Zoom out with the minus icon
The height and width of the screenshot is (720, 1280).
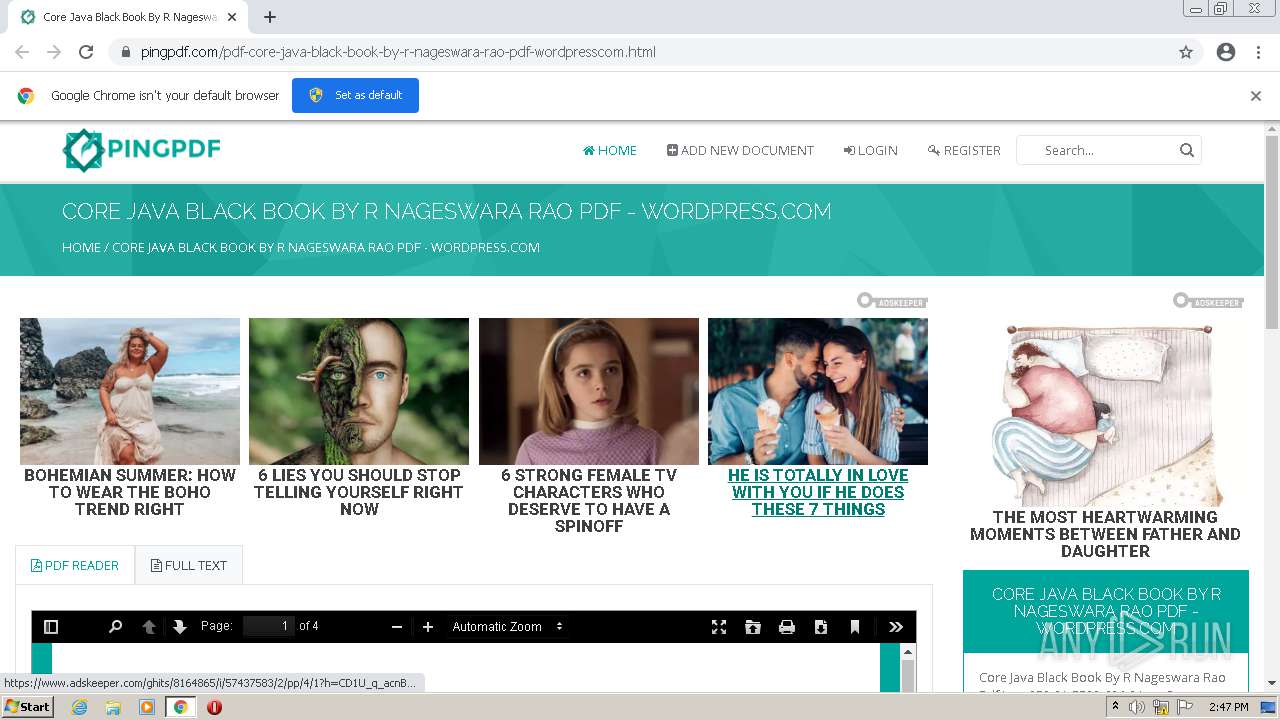(x=397, y=627)
